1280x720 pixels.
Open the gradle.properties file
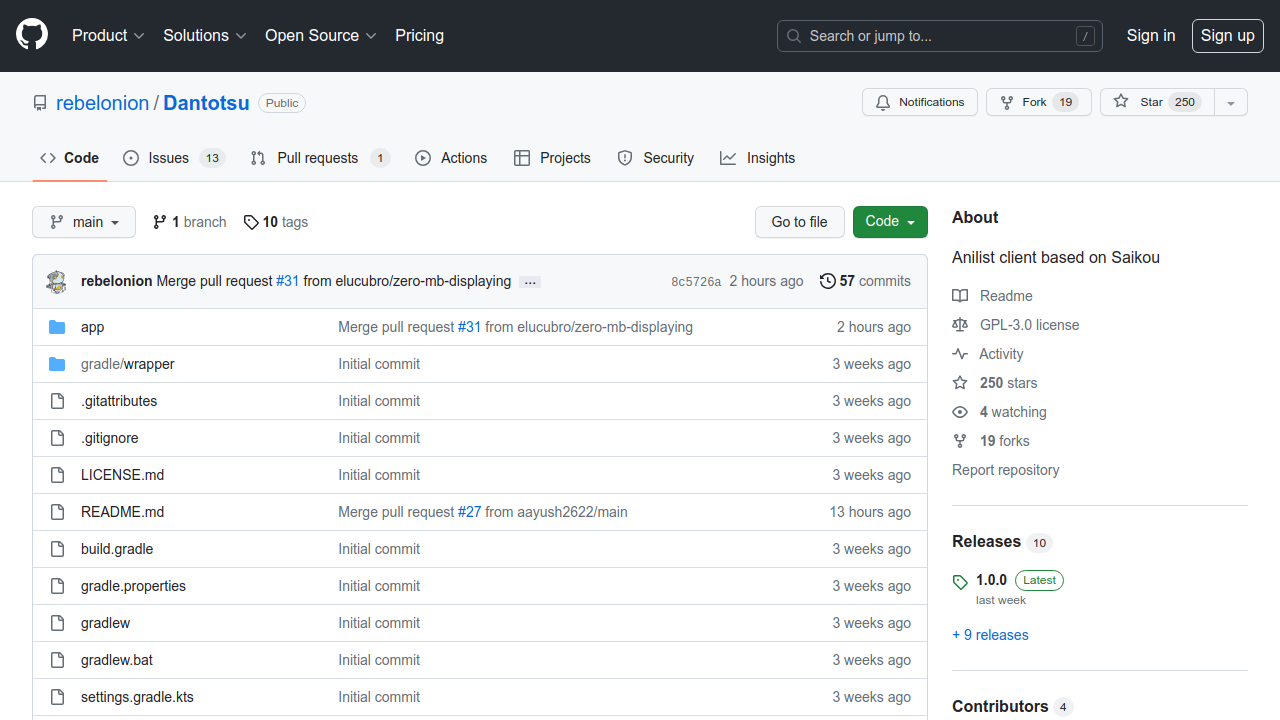133,586
